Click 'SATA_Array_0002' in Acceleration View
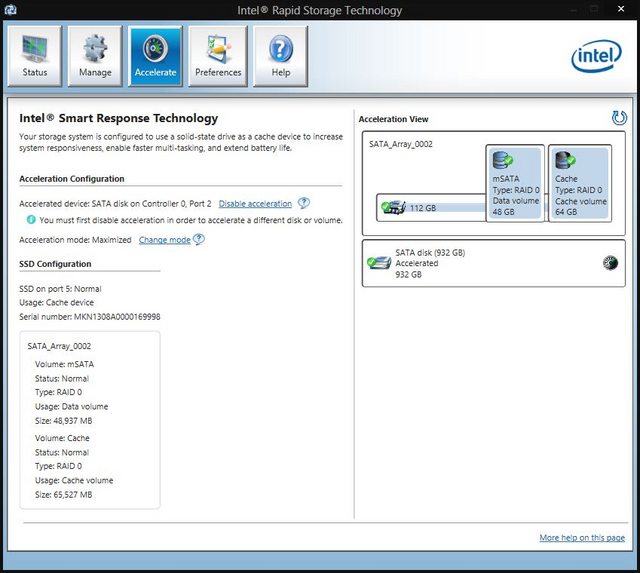This screenshot has width=640, height=573. tap(400, 144)
